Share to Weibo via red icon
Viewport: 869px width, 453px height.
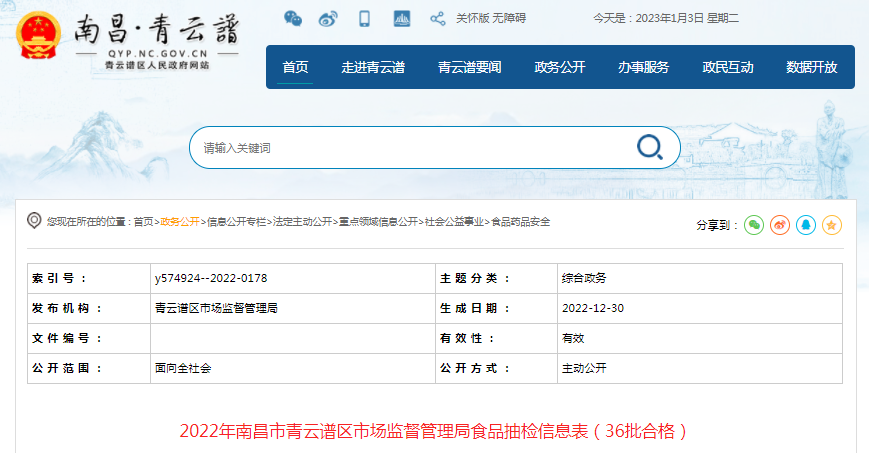click(780, 225)
